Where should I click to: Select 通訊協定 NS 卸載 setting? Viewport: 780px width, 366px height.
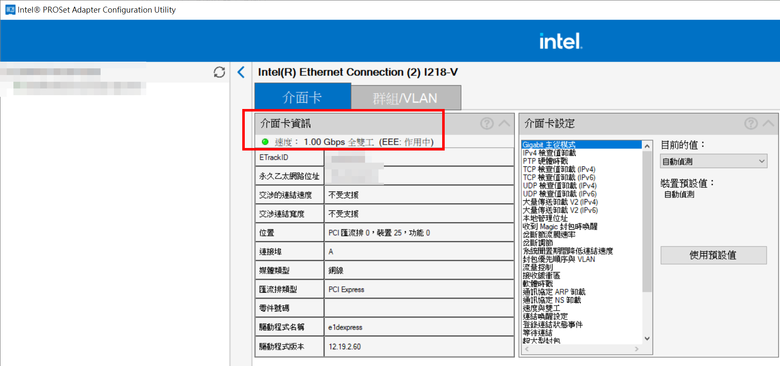click(553, 300)
